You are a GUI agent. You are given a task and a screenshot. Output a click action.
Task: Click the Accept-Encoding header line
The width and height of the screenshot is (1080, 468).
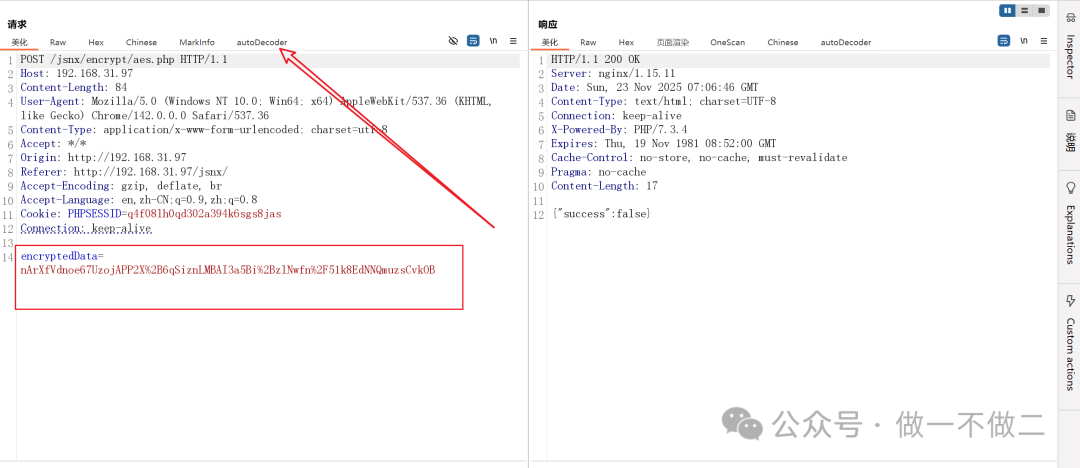[121, 186]
